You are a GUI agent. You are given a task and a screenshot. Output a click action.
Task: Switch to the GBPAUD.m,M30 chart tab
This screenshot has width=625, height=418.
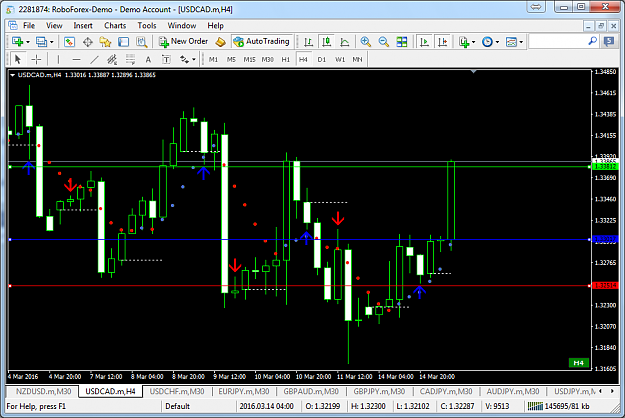[x=311, y=391]
